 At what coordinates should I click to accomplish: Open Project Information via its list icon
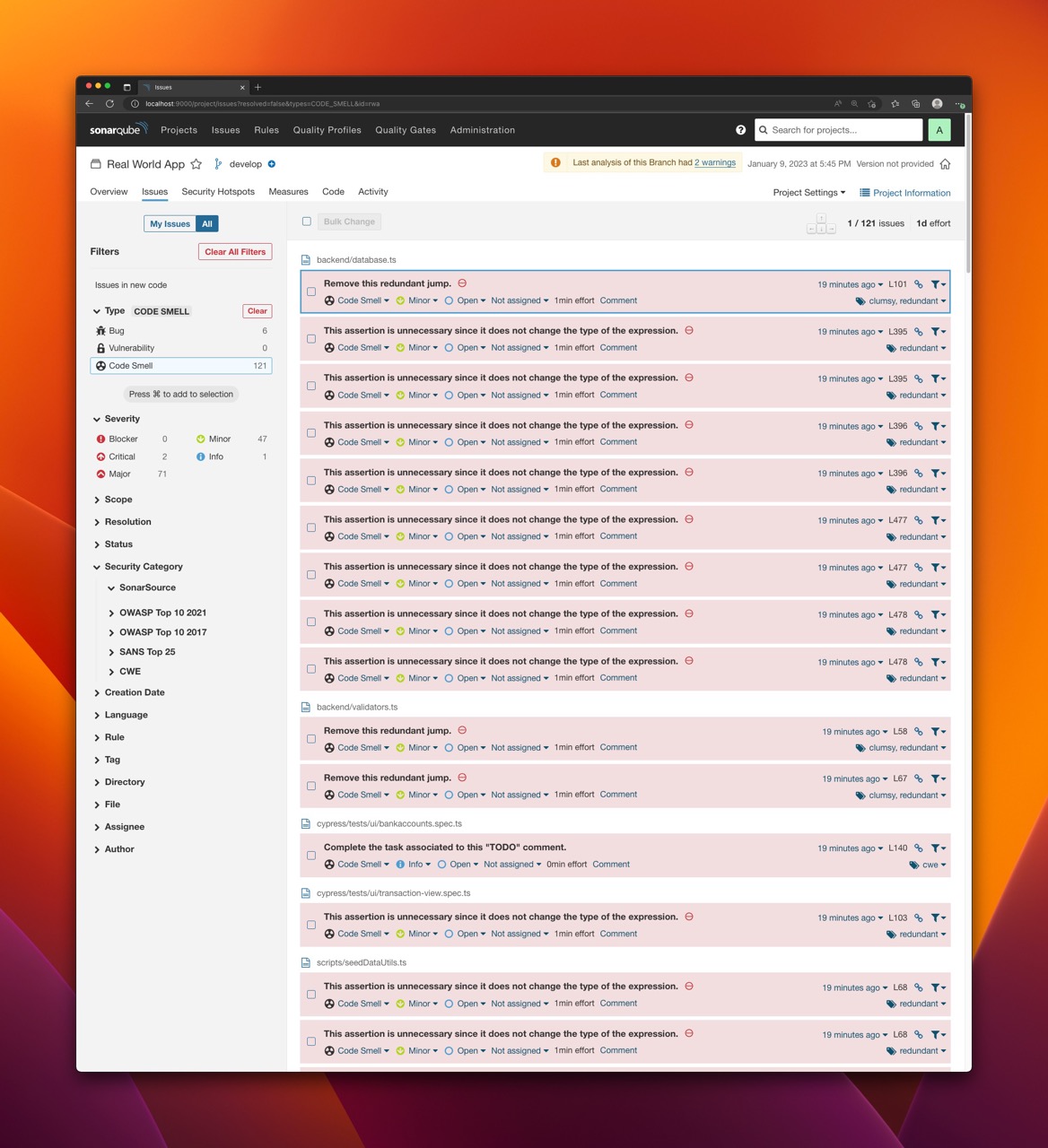coord(864,192)
